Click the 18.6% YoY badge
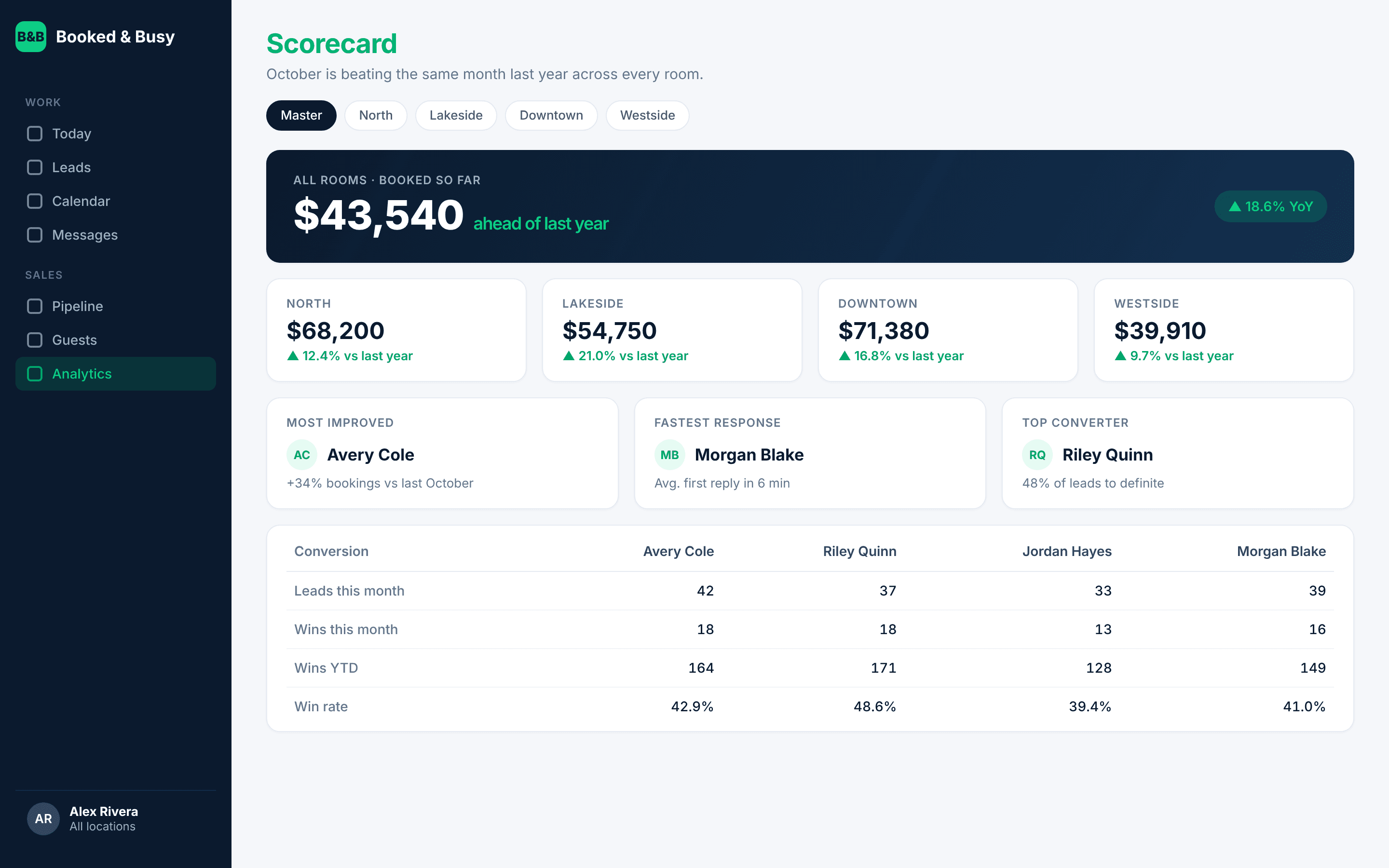Screen dimensions: 1389x868 point(1270,207)
